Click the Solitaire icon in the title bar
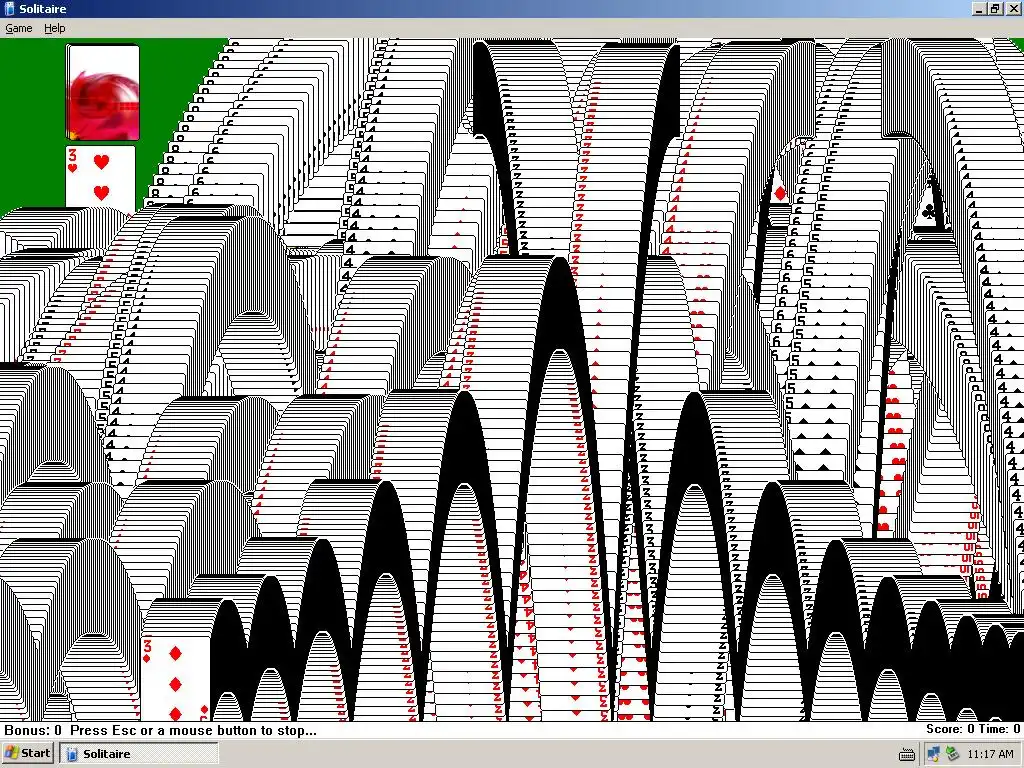Screen dimensions: 1024x768 [9, 8]
